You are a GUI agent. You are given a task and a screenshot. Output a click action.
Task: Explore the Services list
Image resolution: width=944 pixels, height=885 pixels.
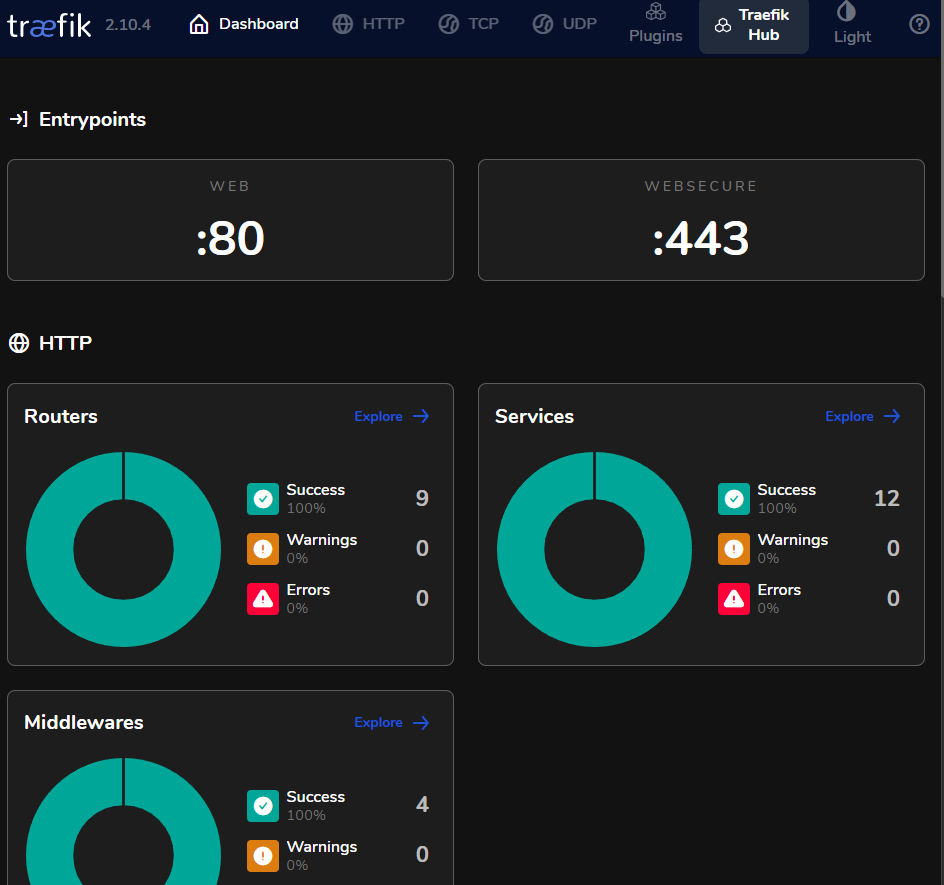pyautogui.click(x=862, y=416)
